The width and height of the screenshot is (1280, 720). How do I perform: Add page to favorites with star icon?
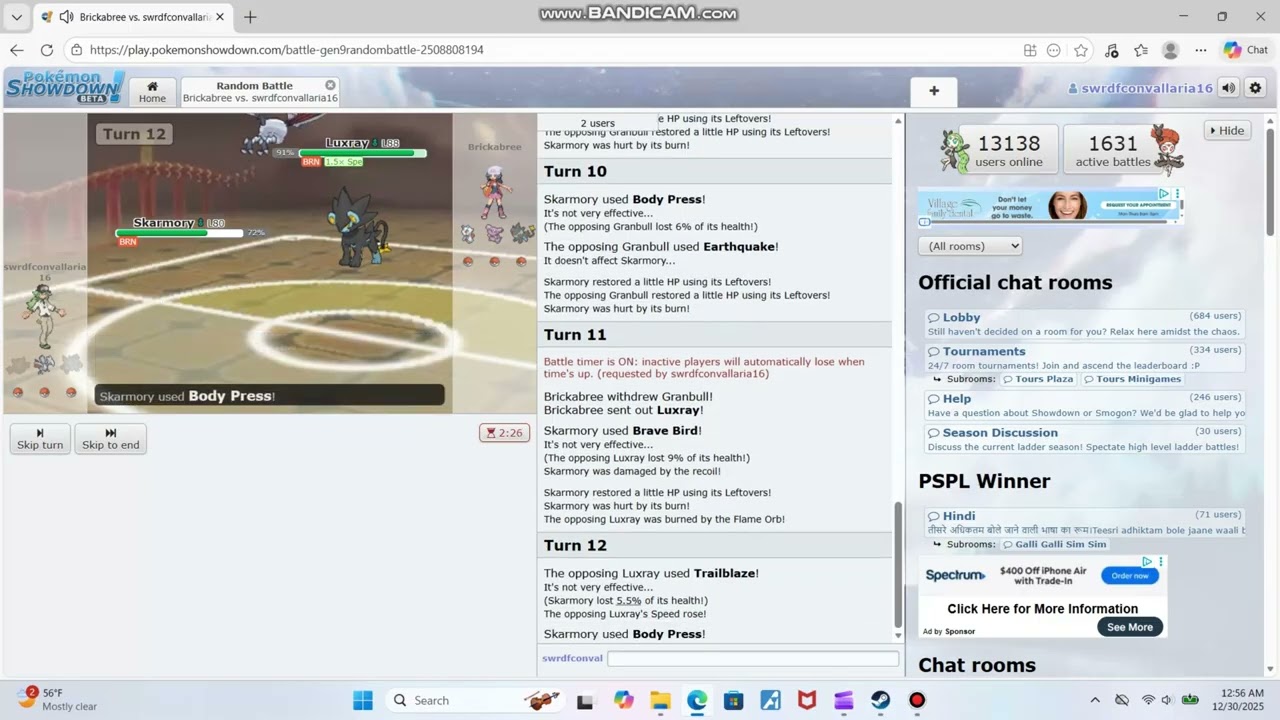click(1081, 50)
